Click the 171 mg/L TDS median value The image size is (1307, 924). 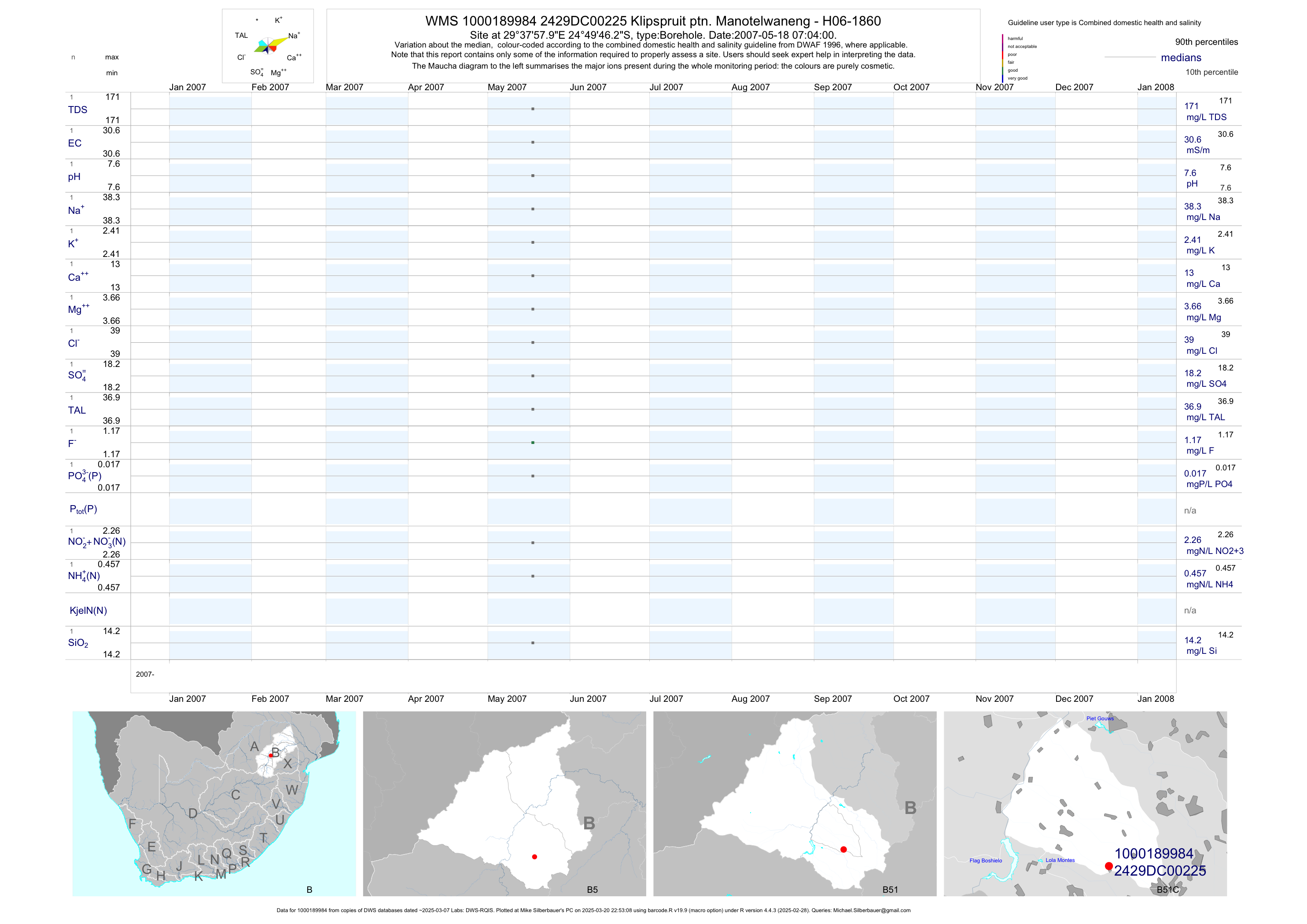1191,106
